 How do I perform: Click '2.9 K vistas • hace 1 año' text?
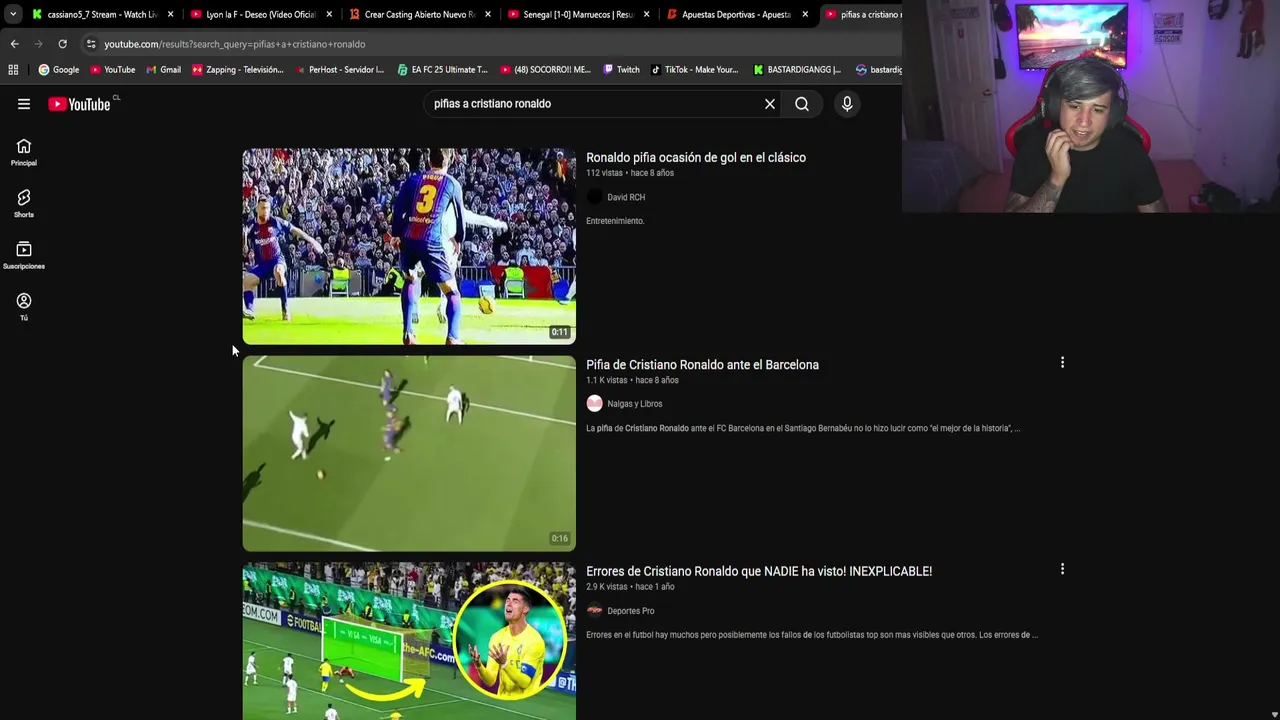click(630, 587)
